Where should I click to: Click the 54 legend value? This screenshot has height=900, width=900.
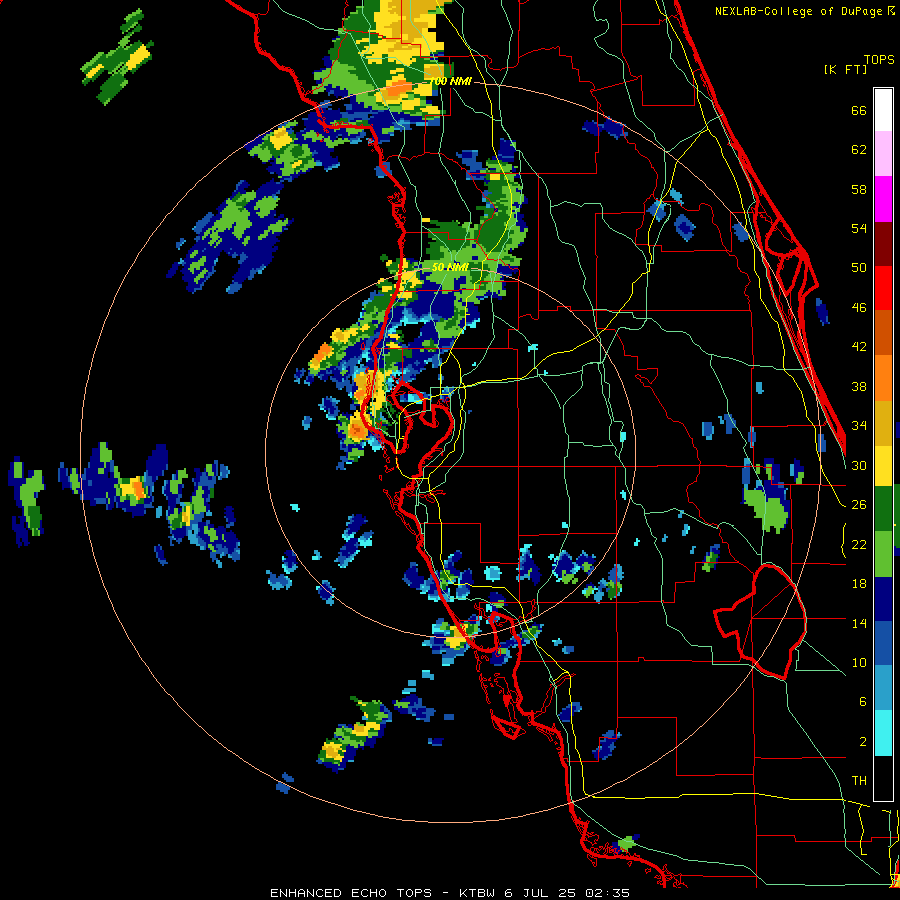point(859,228)
